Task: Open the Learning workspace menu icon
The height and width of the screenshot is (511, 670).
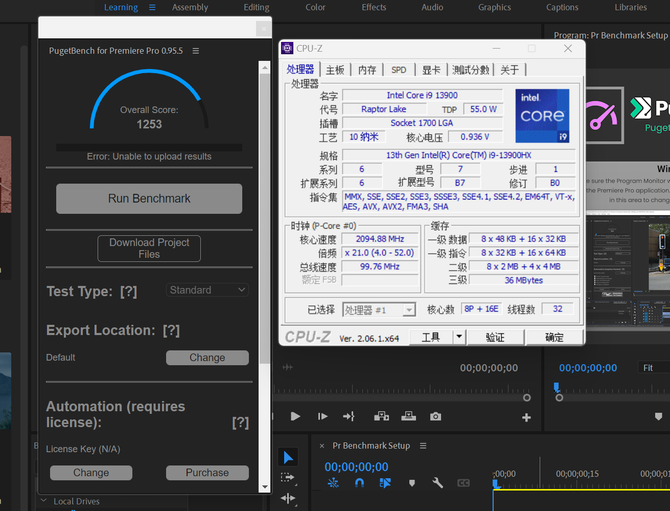Action: pyautogui.click(x=152, y=7)
